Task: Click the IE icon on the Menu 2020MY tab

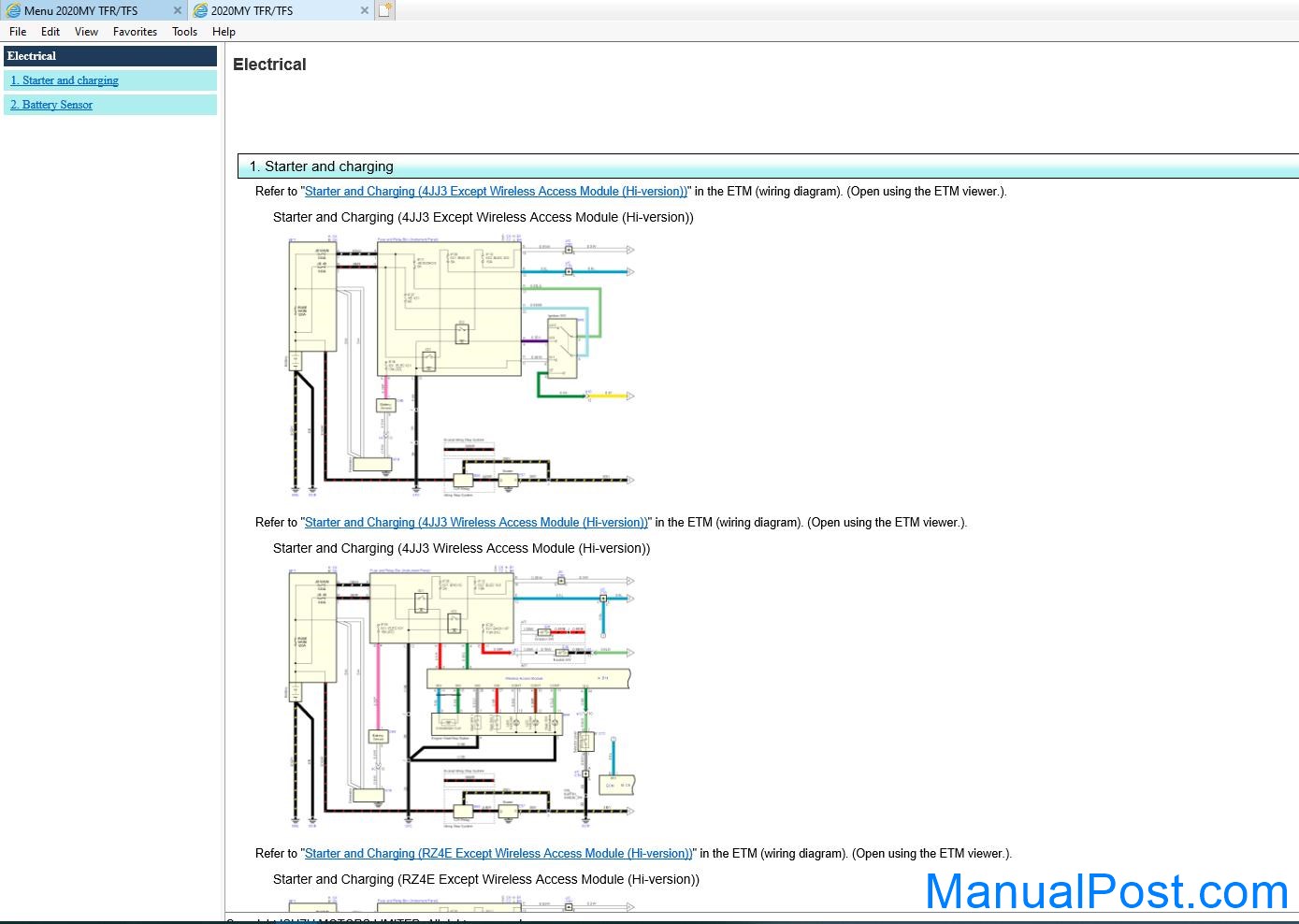Action: (13, 10)
